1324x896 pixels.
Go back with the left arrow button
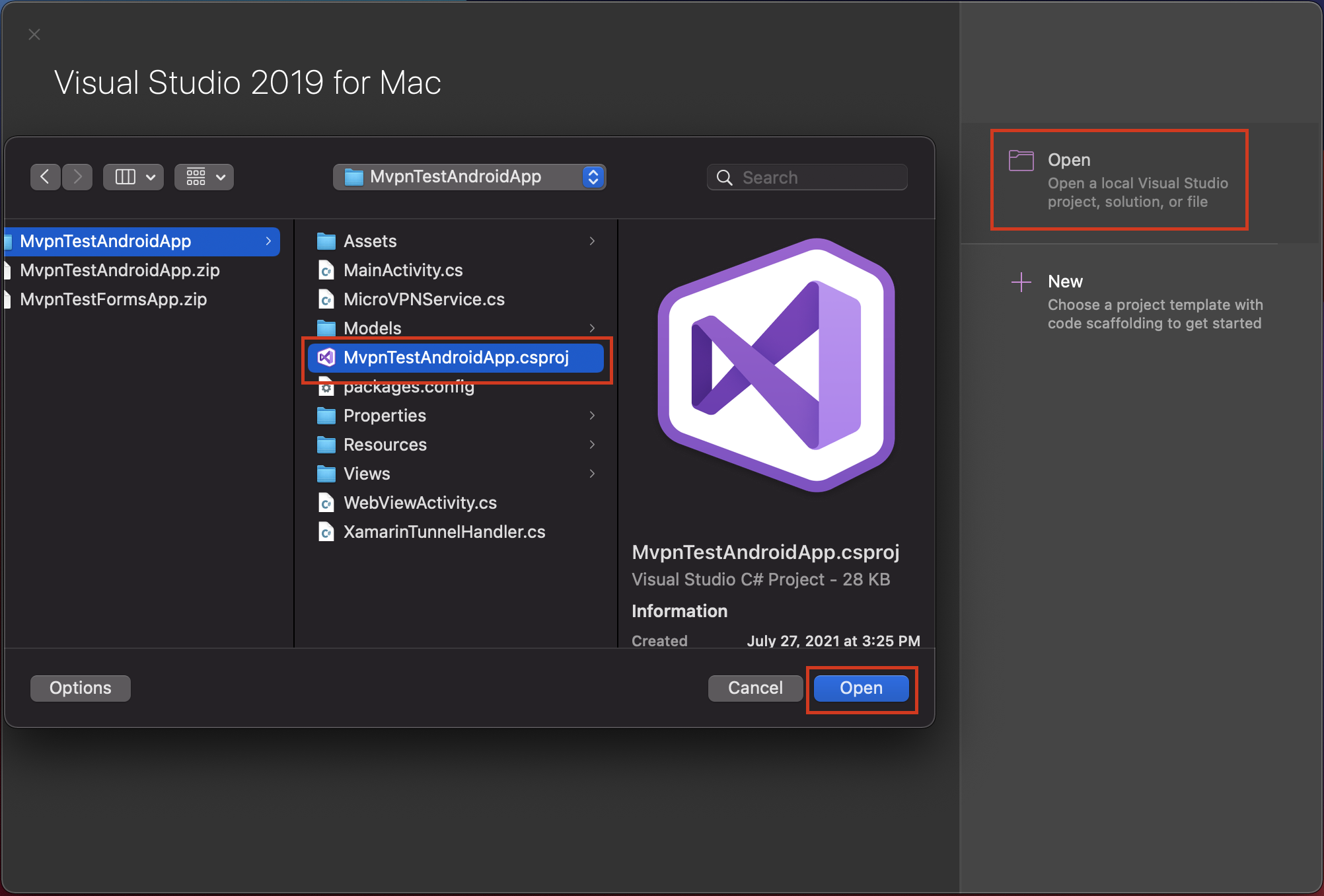(45, 176)
